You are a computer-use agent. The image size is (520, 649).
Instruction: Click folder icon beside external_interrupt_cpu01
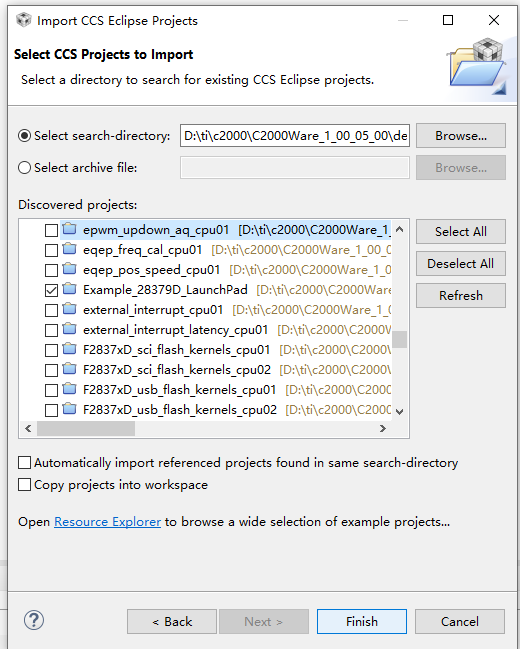point(70,309)
